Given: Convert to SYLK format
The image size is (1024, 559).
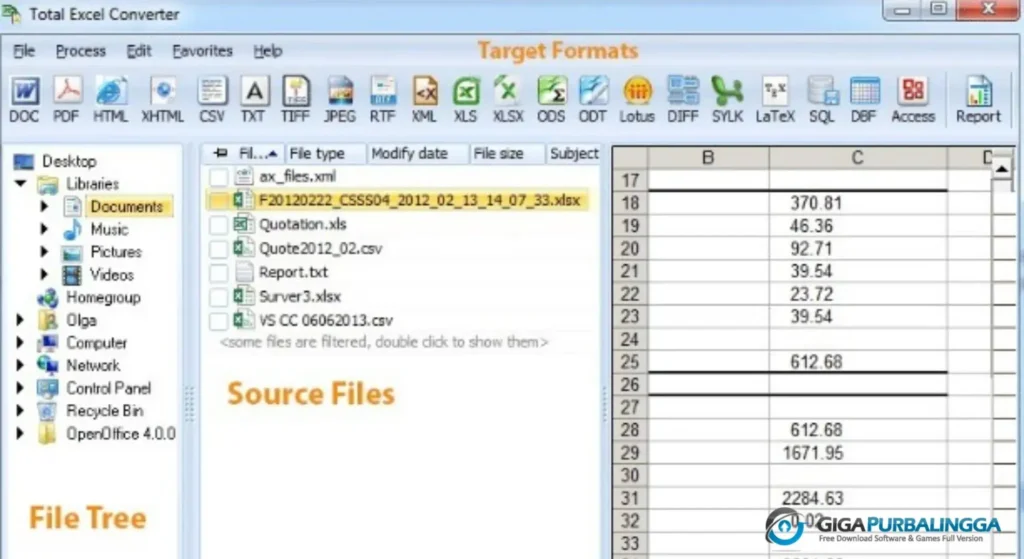Looking at the screenshot, I should 728,99.
